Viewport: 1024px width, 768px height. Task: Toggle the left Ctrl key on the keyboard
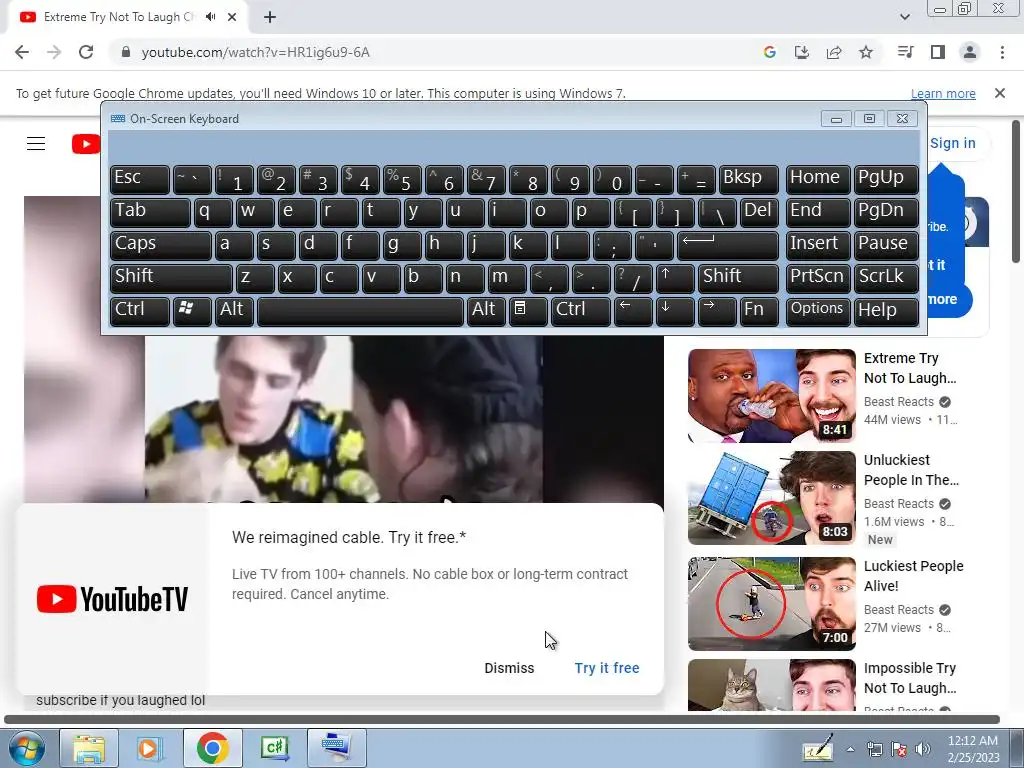click(x=140, y=311)
